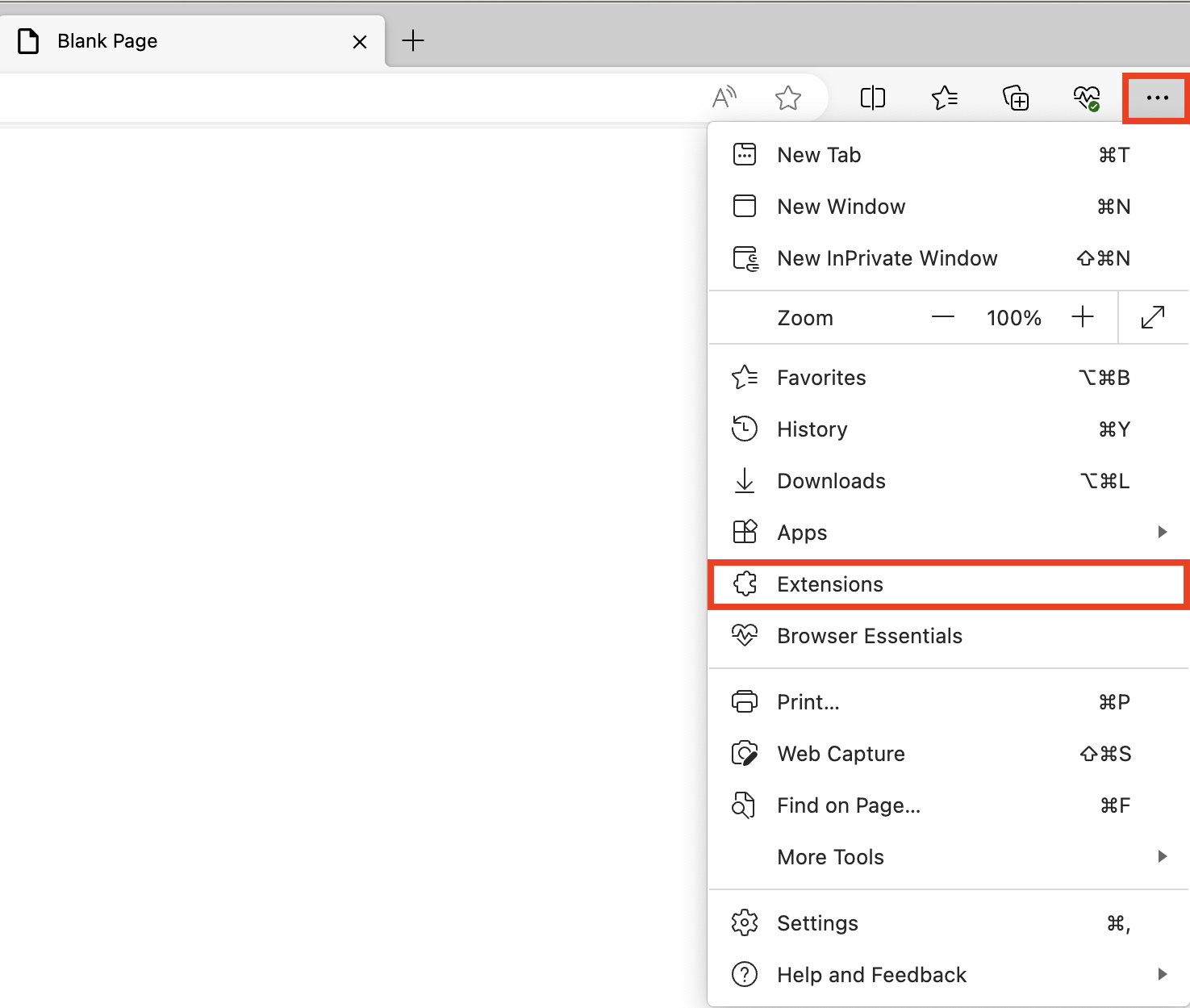1190x1008 pixels.
Task: Click the Read Aloud icon in address bar
Action: click(724, 98)
